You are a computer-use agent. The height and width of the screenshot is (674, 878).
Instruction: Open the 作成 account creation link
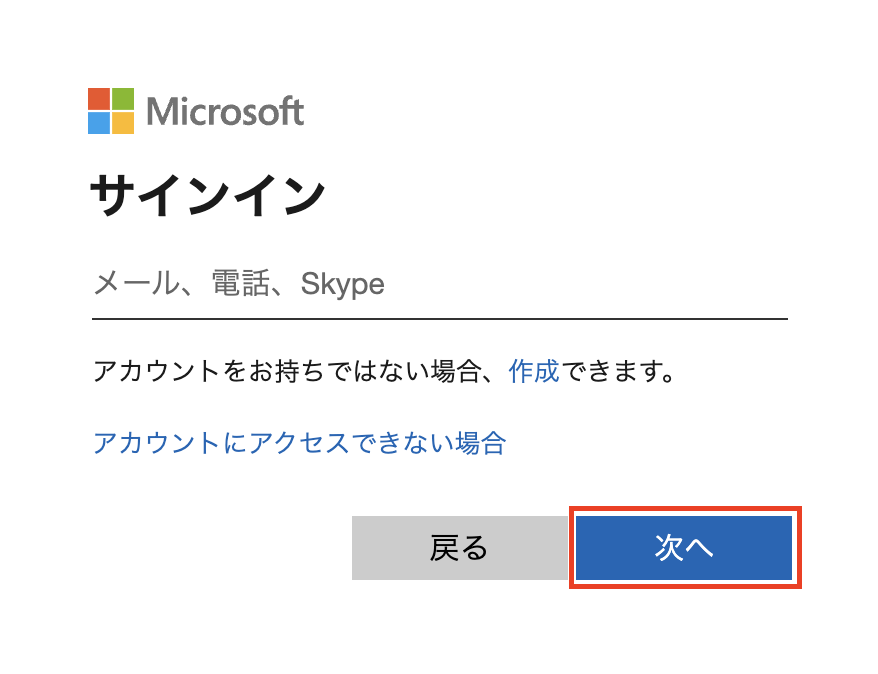click(x=534, y=371)
